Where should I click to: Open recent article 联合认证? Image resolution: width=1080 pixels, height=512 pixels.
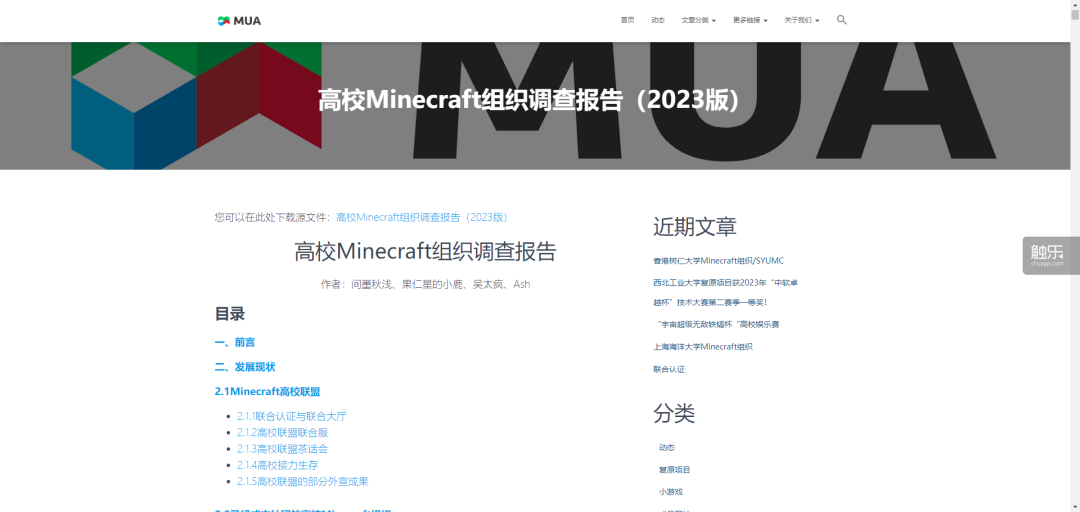pos(669,369)
